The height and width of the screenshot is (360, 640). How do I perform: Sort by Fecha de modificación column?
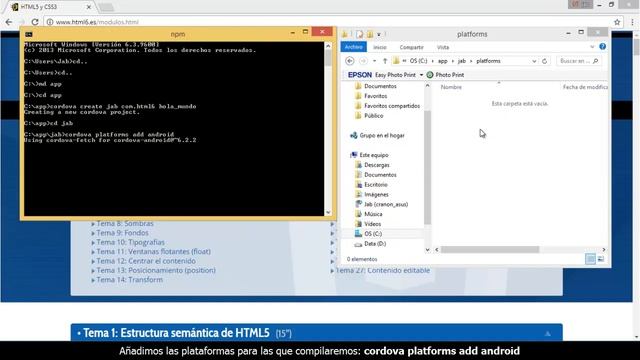pyautogui.click(x=585, y=87)
